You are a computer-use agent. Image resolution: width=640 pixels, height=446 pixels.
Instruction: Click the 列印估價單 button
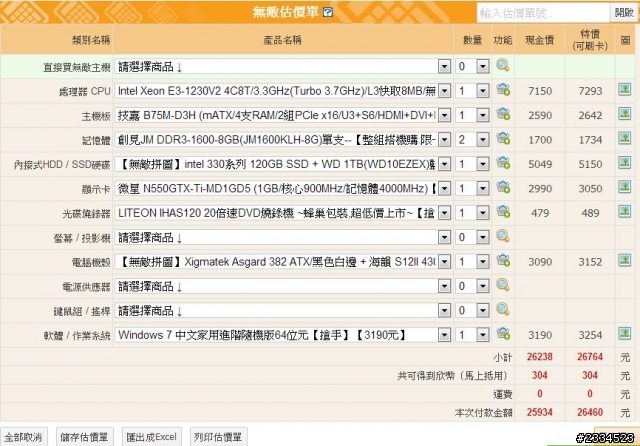218,437
